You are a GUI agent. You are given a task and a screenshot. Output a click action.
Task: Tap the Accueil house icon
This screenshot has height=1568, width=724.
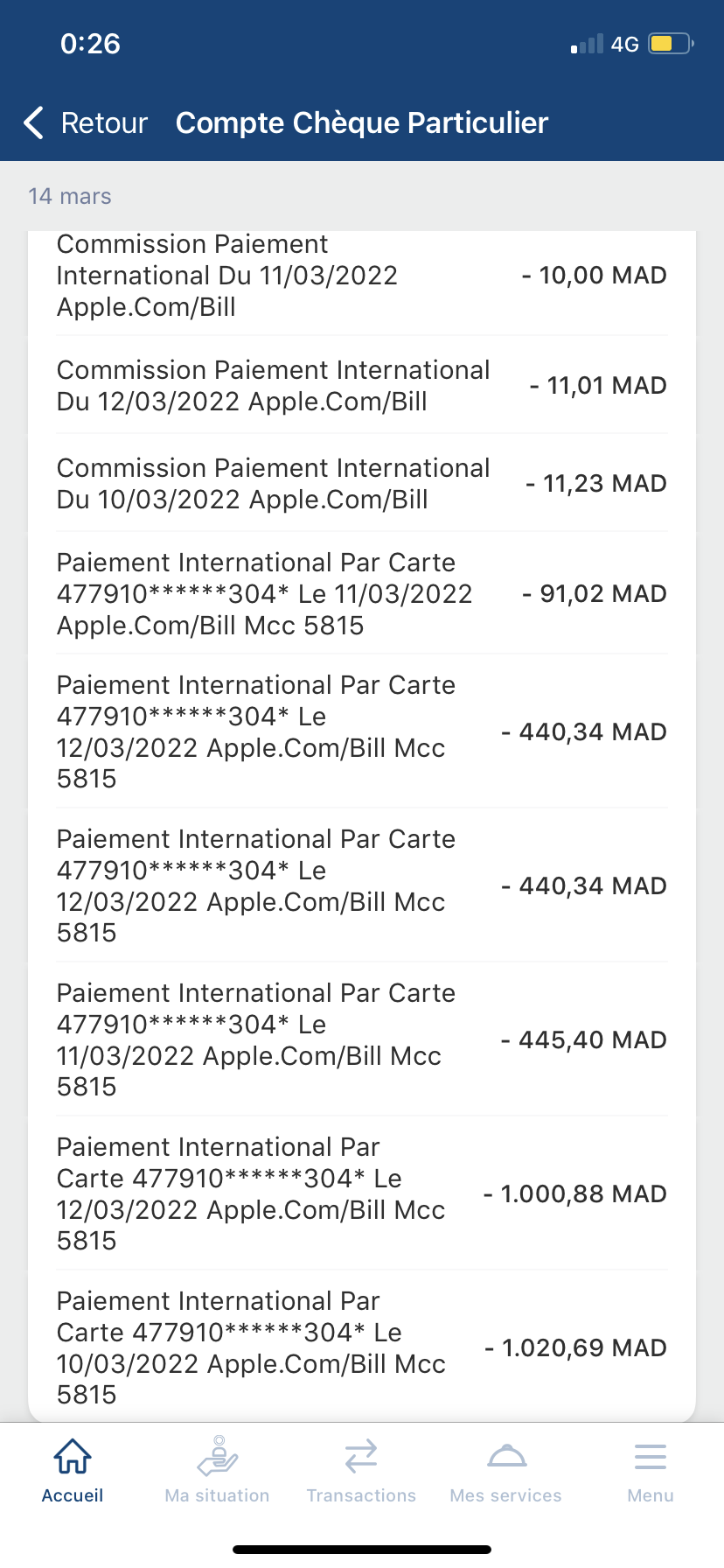[73, 1456]
